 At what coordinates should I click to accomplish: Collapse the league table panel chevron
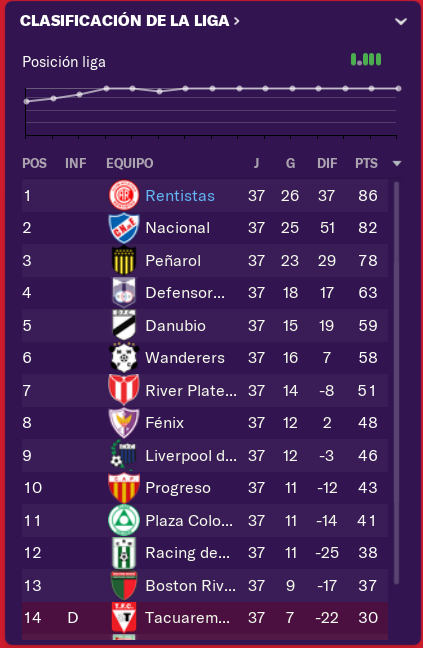[401, 21]
